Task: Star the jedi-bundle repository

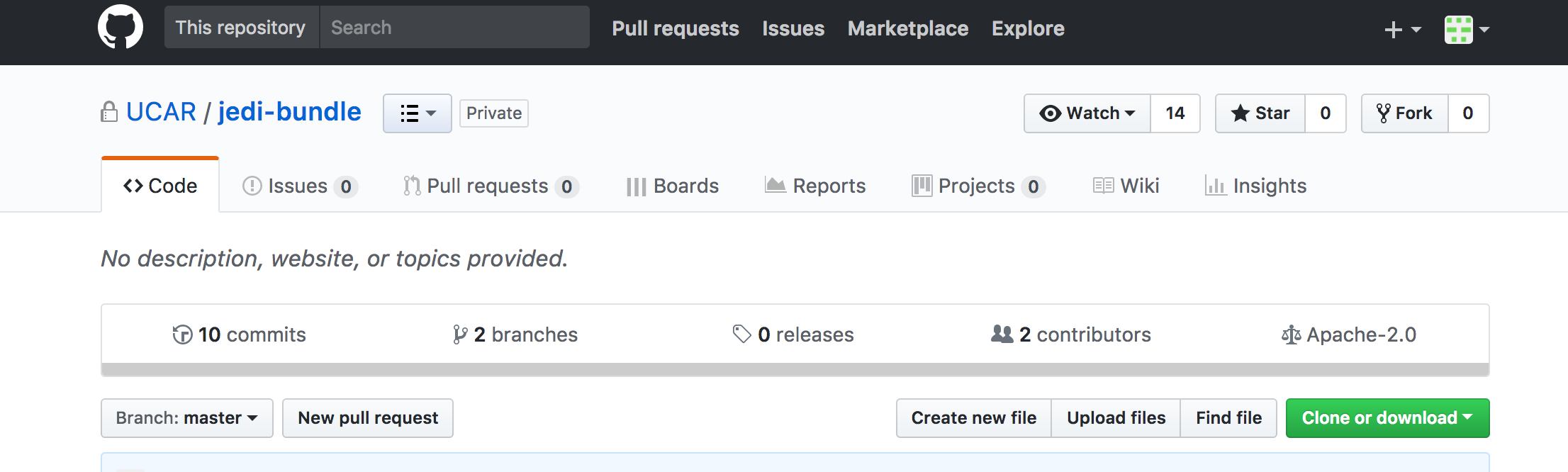Action: click(1260, 113)
